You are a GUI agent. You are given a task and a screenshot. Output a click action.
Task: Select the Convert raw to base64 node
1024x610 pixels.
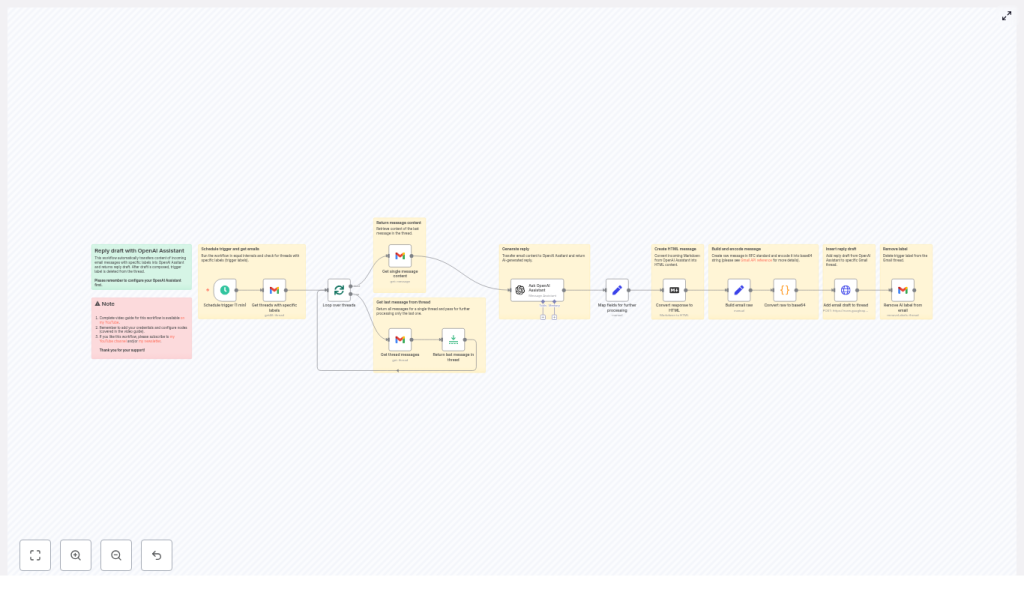tap(784, 290)
